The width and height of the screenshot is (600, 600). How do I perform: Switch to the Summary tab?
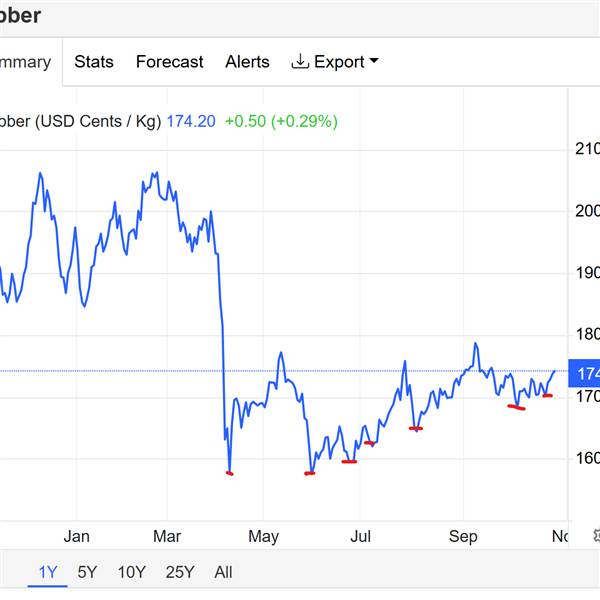pos(25,62)
